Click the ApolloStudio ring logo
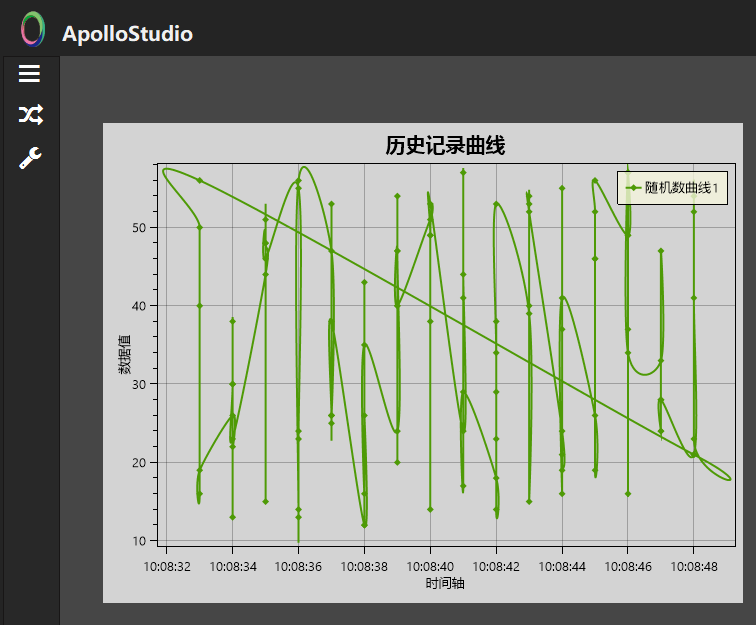 click(33, 29)
